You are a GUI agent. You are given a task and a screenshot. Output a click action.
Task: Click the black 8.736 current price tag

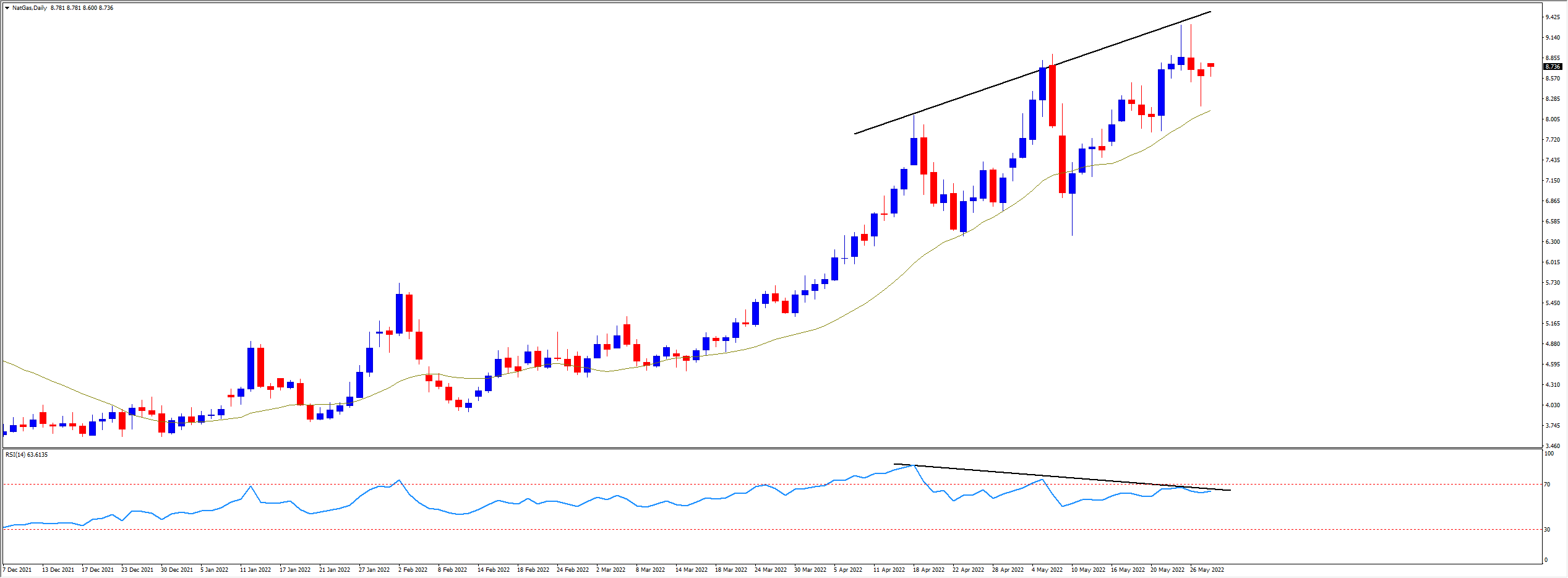(1553, 67)
